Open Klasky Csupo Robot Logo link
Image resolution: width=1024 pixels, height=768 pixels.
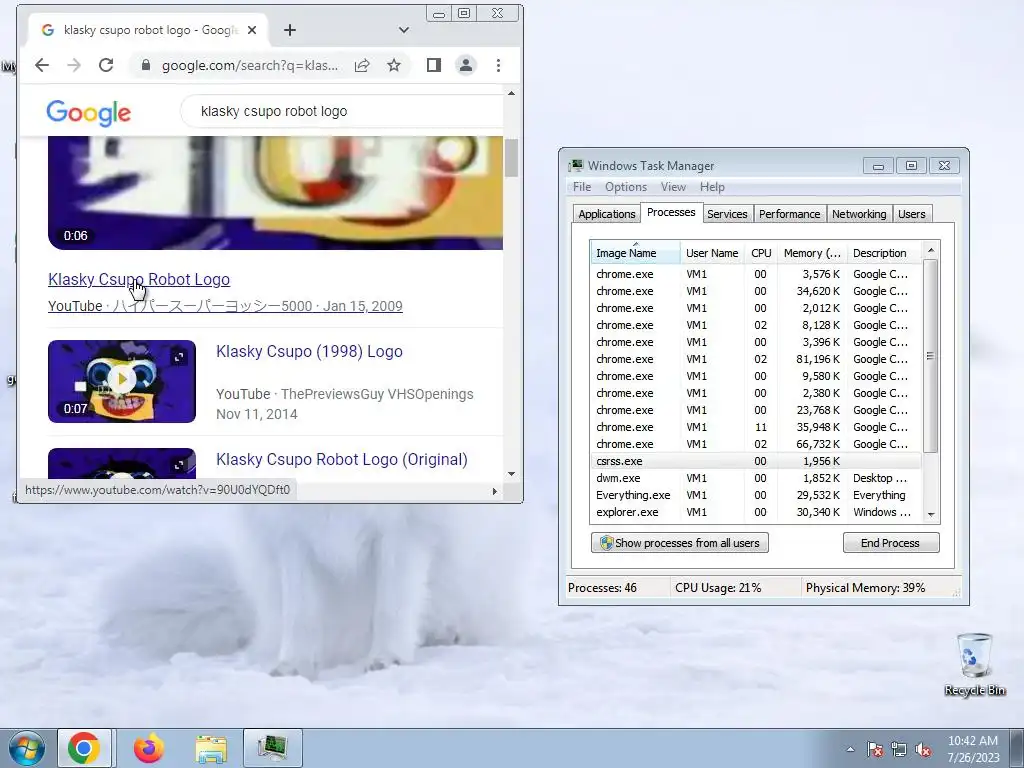[139, 280]
